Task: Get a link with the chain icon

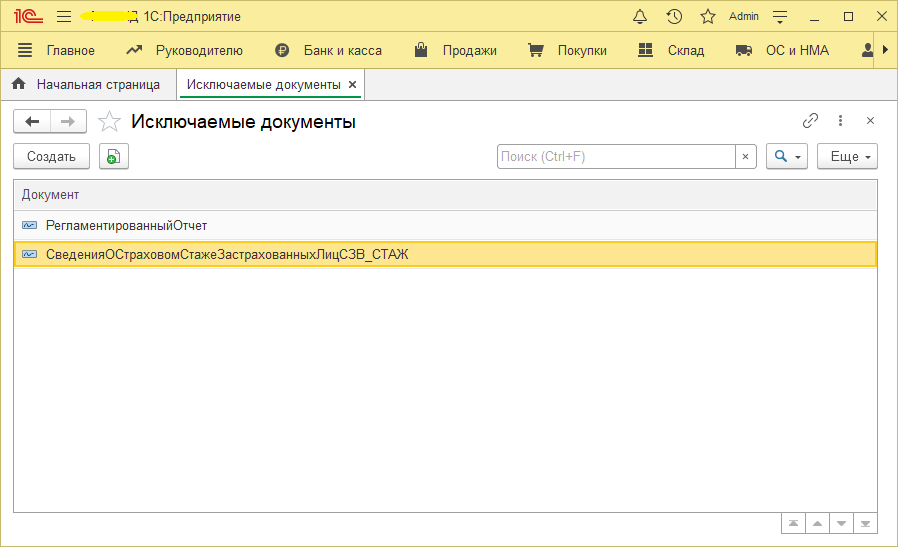Action: pyautogui.click(x=810, y=121)
